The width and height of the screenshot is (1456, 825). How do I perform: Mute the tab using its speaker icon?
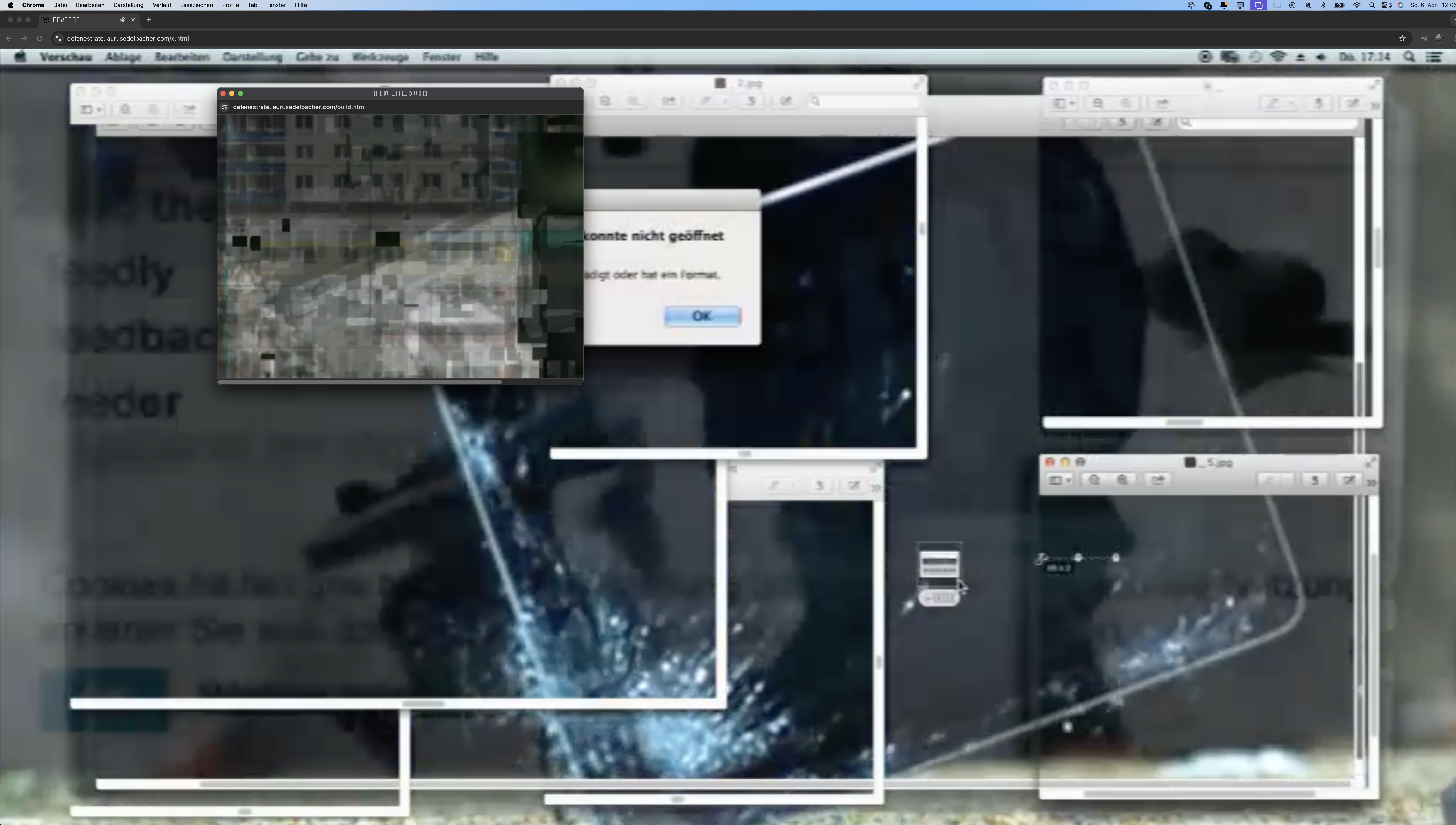(122, 20)
